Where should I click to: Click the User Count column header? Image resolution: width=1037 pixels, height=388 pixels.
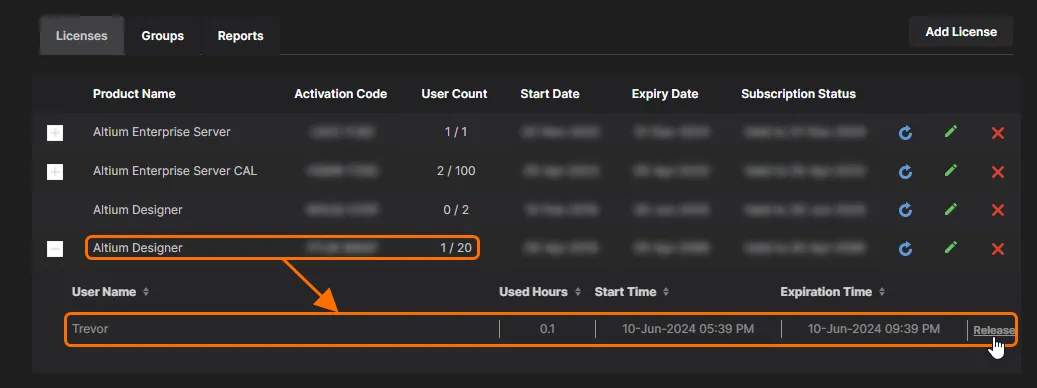(454, 94)
